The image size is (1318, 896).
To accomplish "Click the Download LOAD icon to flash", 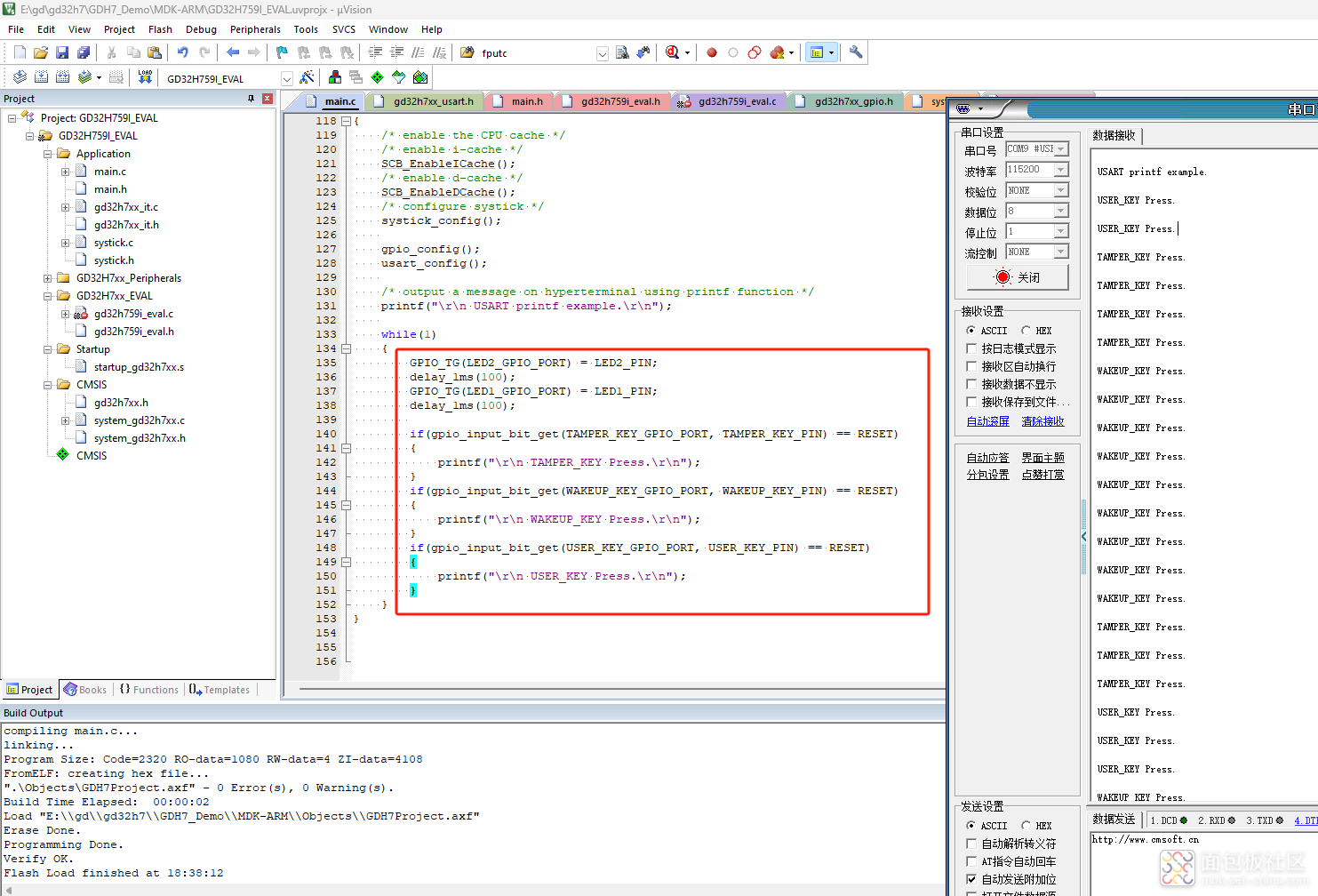I will [x=145, y=77].
